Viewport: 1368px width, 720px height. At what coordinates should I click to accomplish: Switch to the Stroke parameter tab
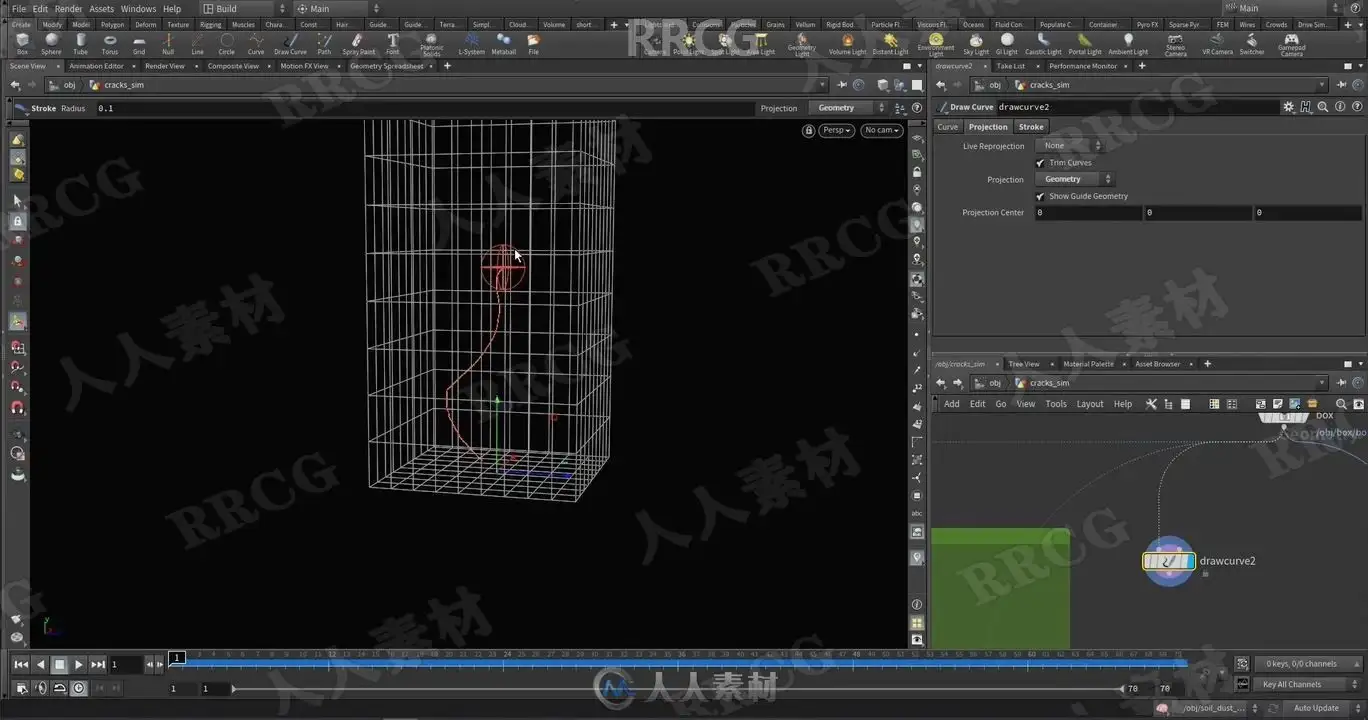coord(1031,127)
